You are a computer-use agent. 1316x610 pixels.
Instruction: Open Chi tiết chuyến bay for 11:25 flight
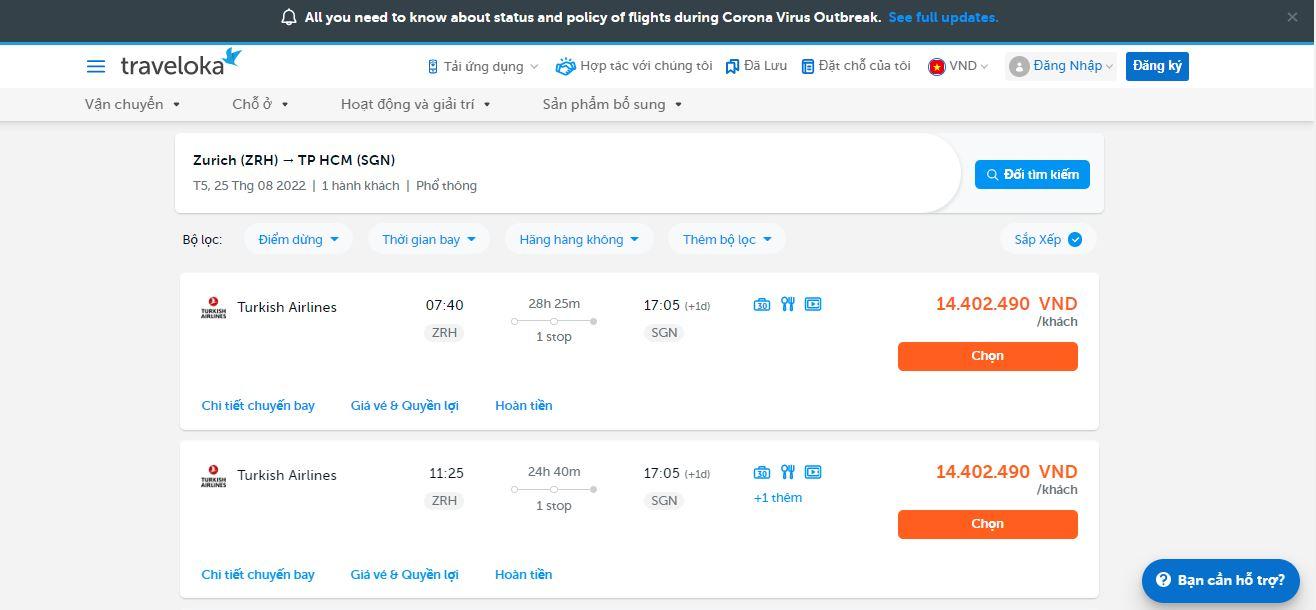point(258,574)
